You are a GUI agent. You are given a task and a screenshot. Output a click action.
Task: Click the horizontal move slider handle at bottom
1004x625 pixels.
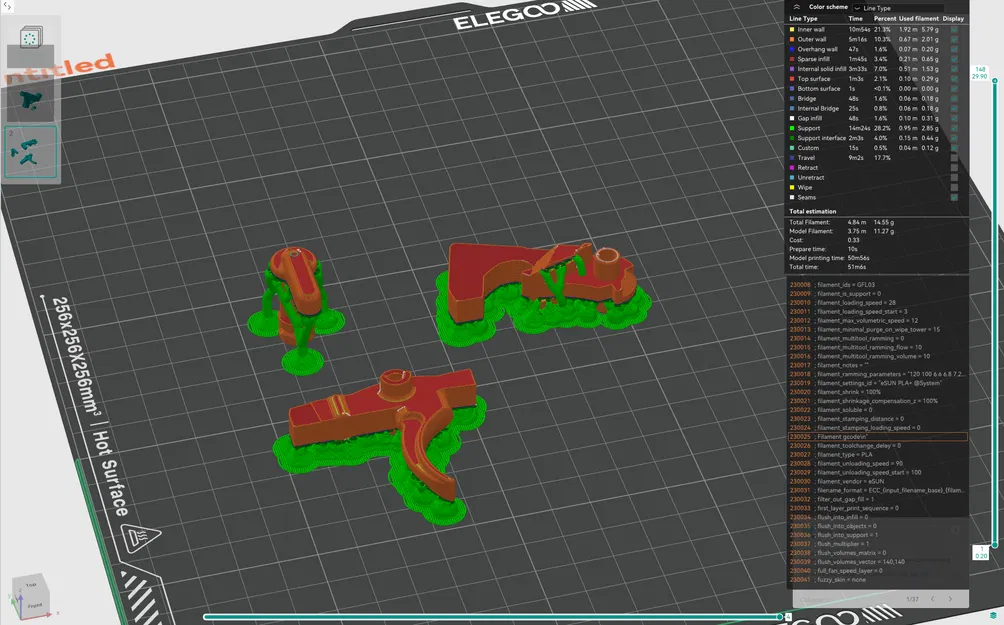[x=779, y=617]
